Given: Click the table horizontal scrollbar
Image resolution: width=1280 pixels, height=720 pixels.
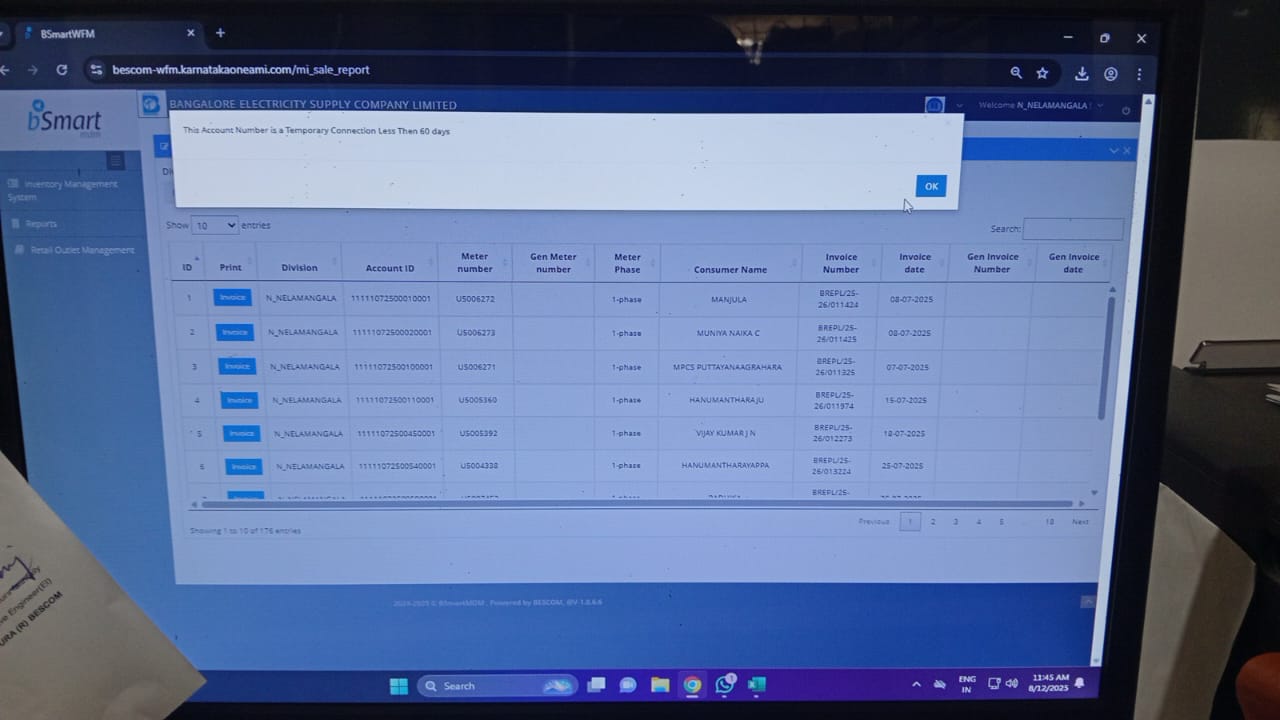Looking at the screenshot, I should tap(635, 504).
